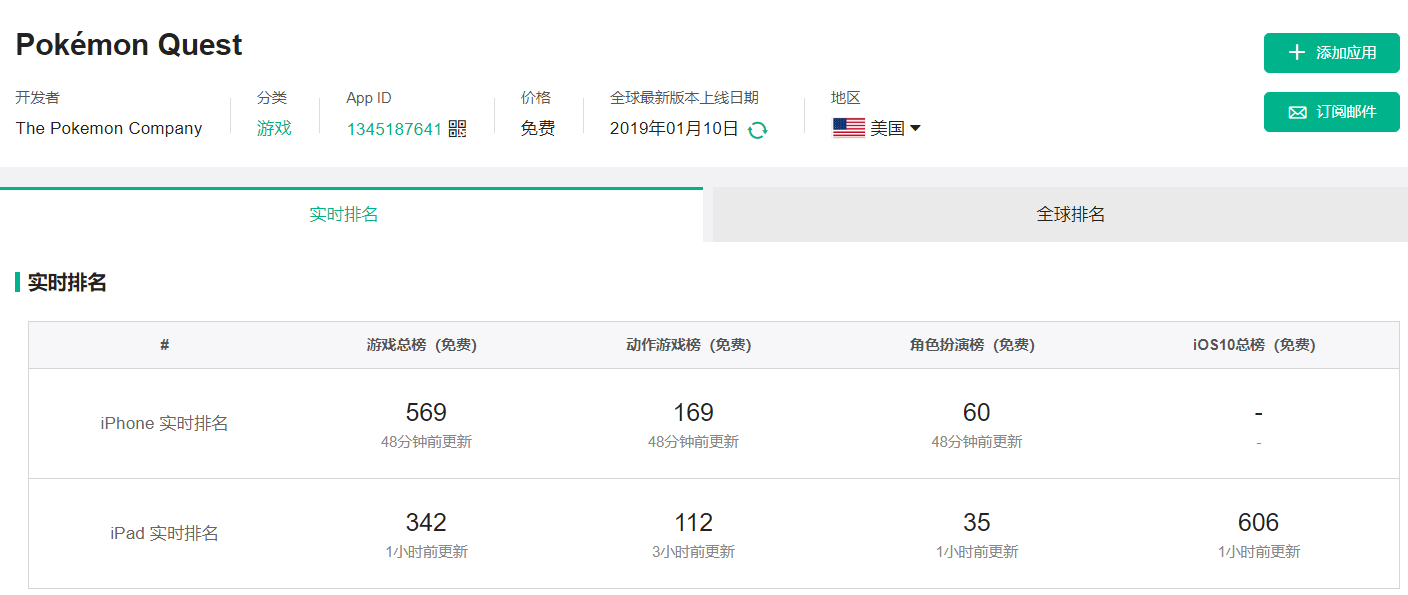Click the 美国 region label

[x=887, y=128]
